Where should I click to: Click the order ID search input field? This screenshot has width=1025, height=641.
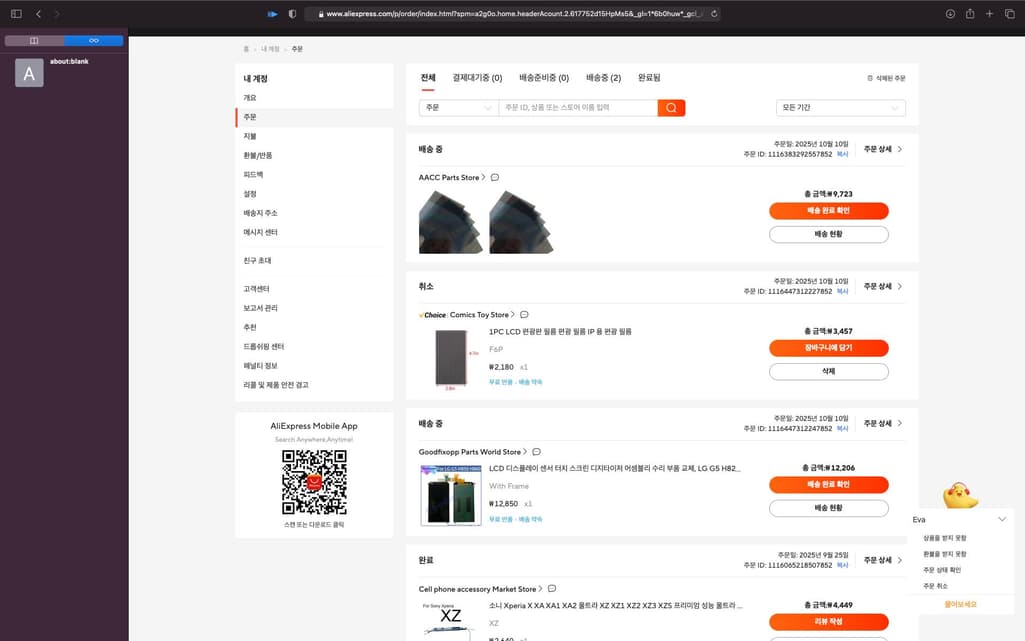577,108
